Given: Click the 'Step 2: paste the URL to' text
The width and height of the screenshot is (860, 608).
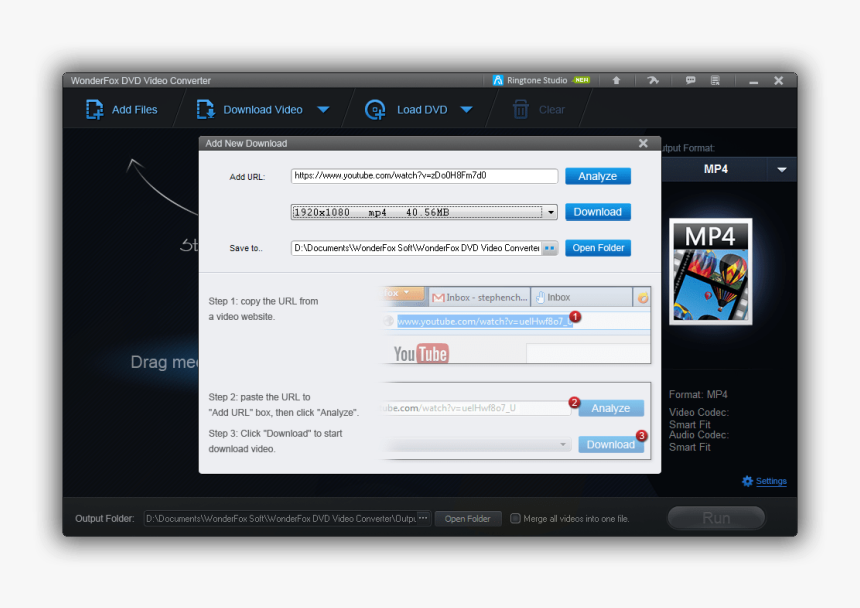Looking at the screenshot, I should [x=259, y=397].
